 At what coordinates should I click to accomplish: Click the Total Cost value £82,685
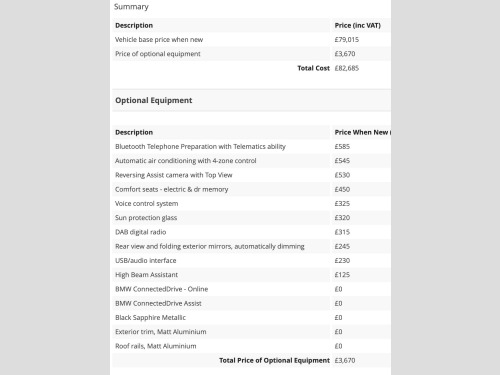pyautogui.click(x=347, y=68)
